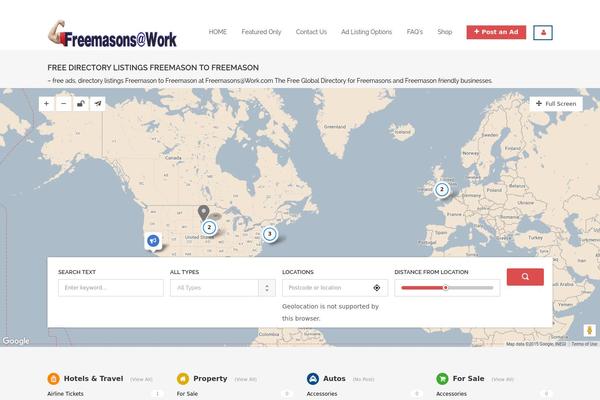600x400 pixels.
Task: Open the Accessories subcategory under For Sale
Action: point(452,393)
